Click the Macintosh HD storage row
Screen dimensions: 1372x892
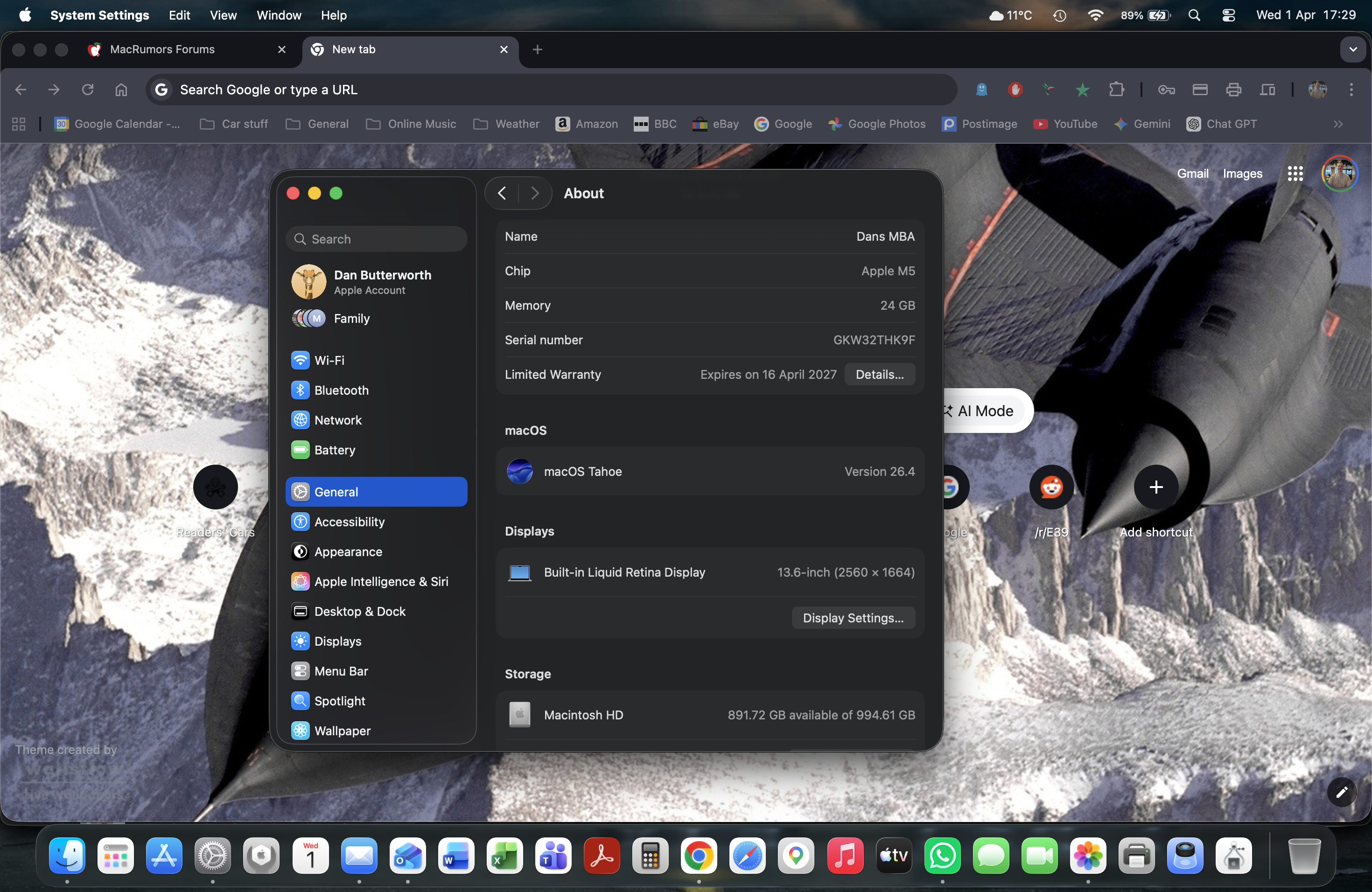pos(710,715)
